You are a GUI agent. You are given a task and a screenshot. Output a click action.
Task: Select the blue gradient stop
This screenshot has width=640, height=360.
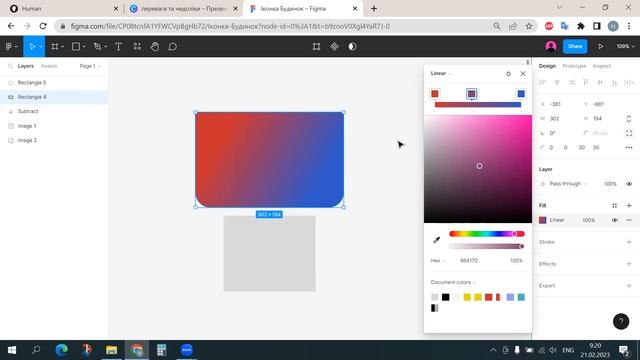point(521,94)
